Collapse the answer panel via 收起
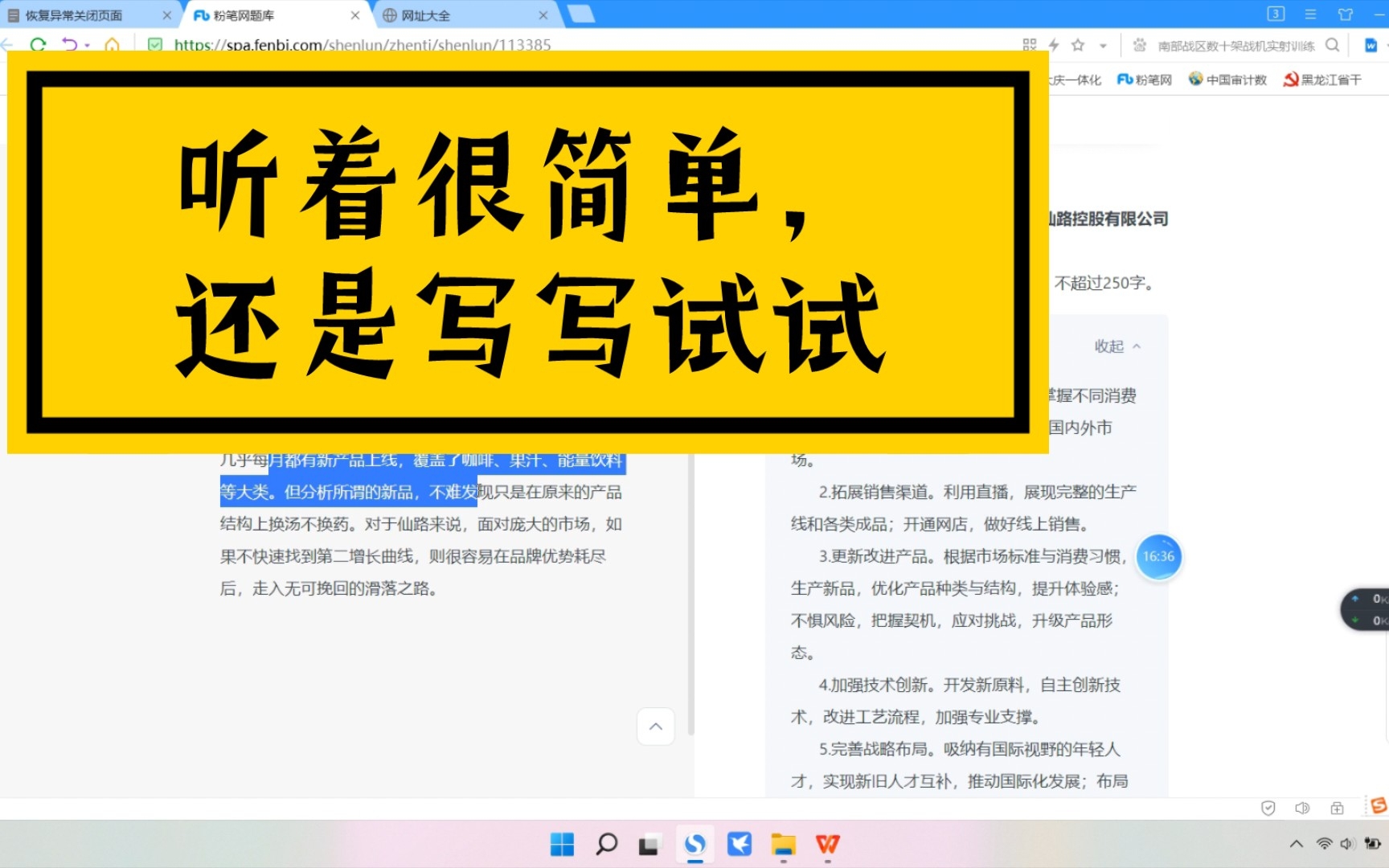 coord(1117,346)
